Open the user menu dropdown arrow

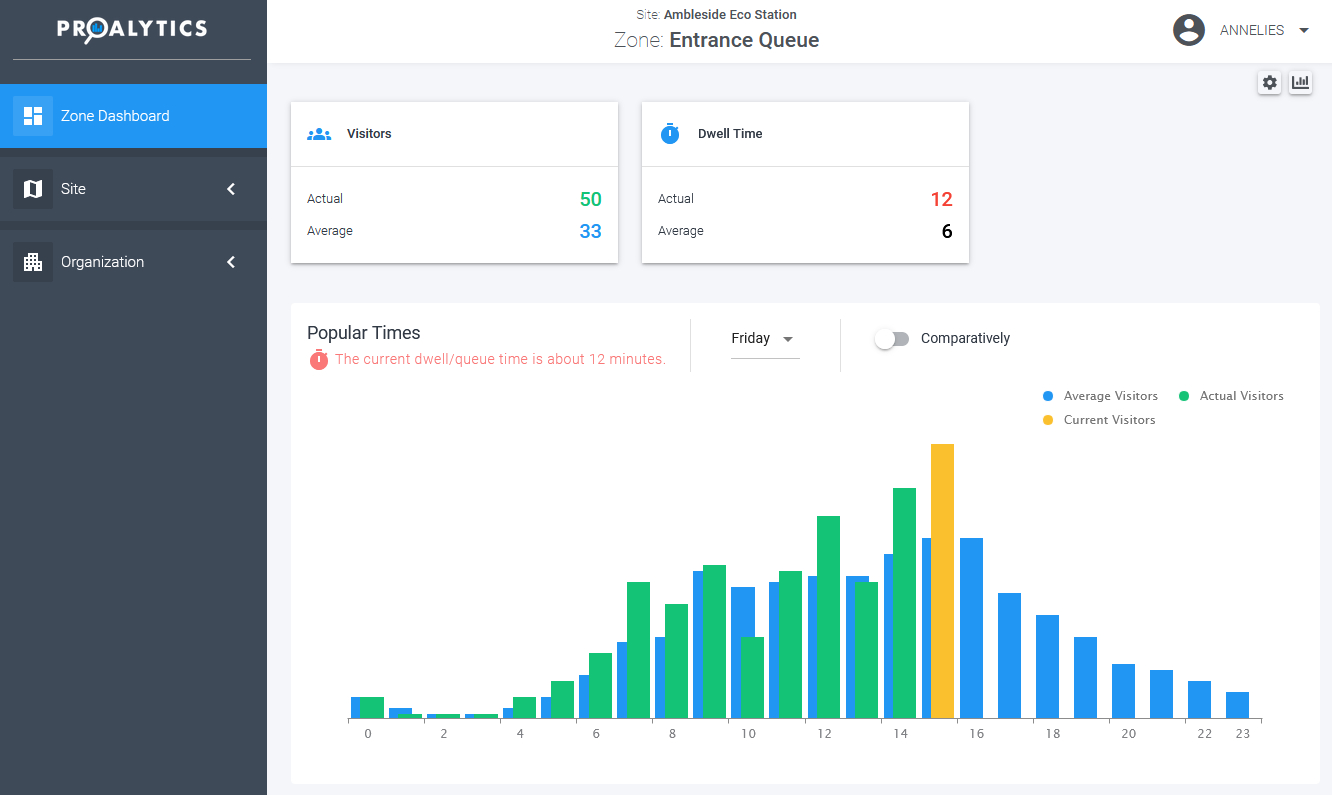(1304, 30)
